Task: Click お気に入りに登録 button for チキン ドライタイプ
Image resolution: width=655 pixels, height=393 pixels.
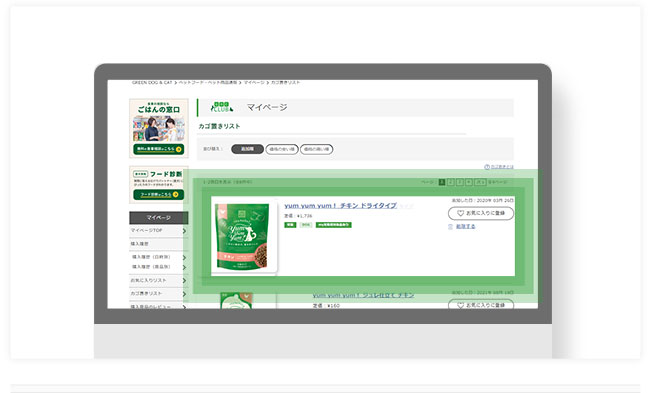Action: [481, 213]
